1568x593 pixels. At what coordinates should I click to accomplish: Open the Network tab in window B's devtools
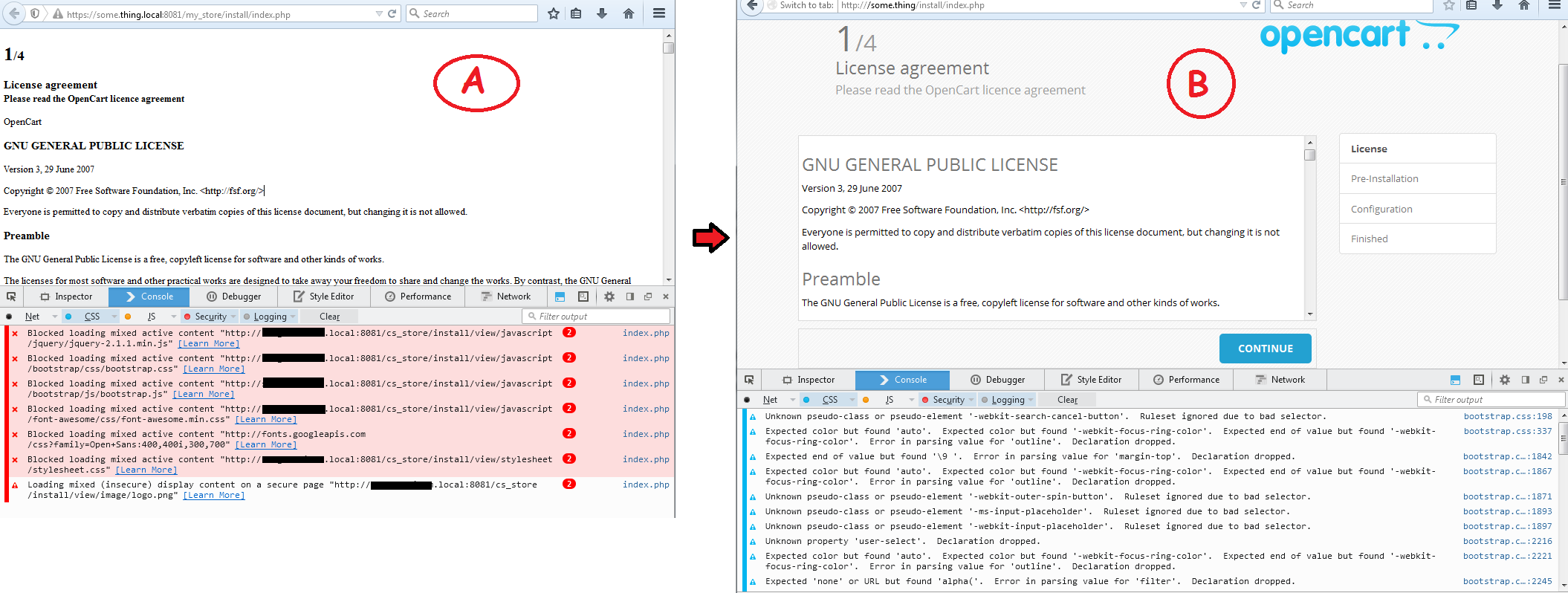(x=1280, y=380)
